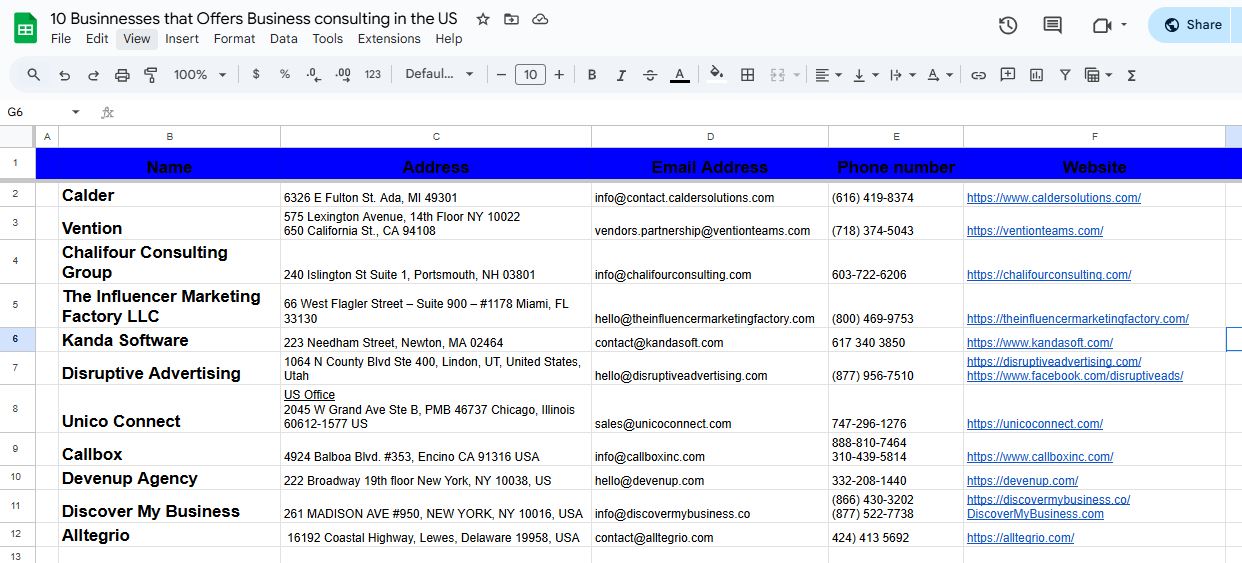Click the move-to-folder icon beside title

512,19
